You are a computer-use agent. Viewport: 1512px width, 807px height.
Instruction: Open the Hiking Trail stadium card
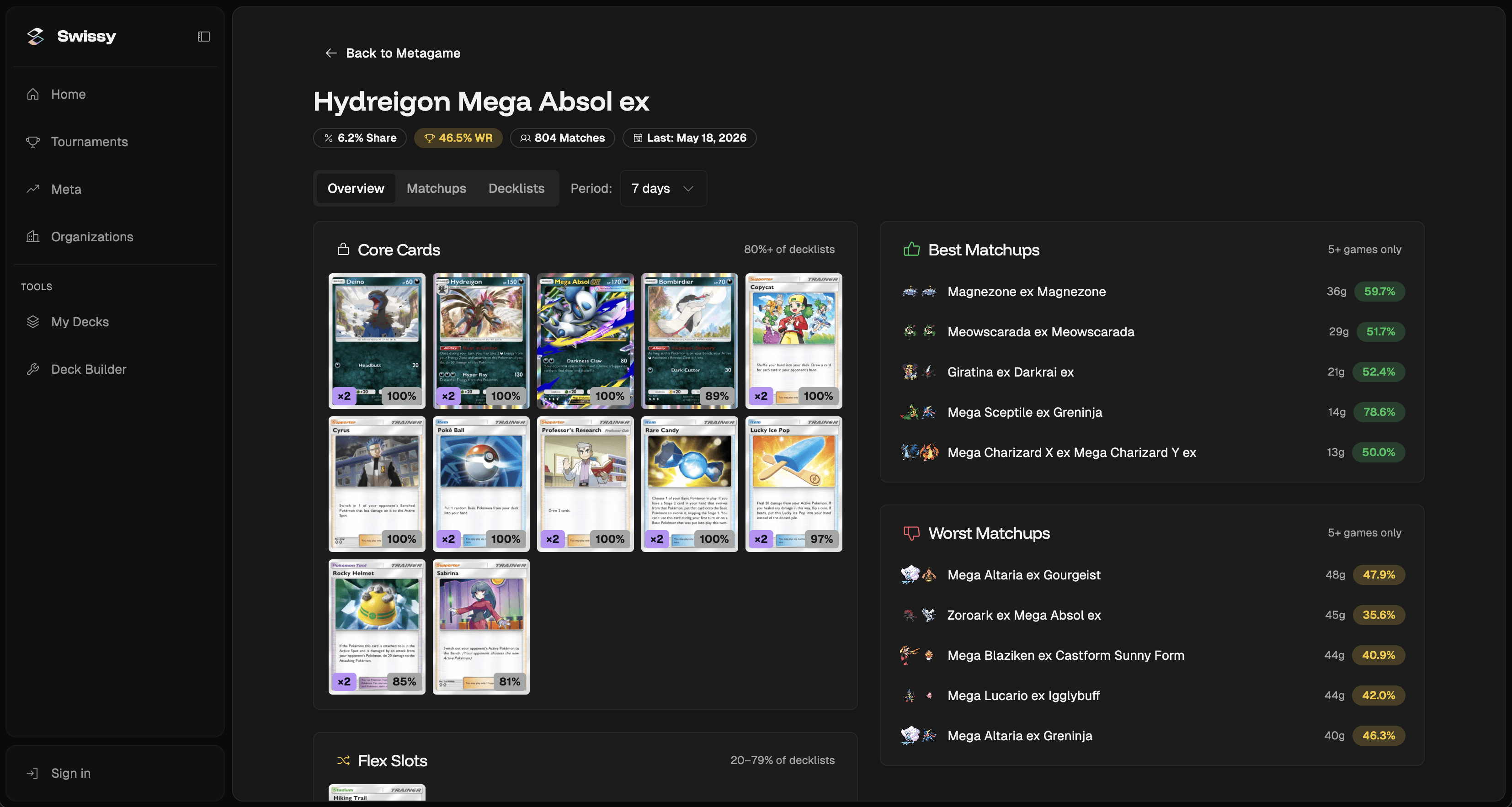coord(377,793)
